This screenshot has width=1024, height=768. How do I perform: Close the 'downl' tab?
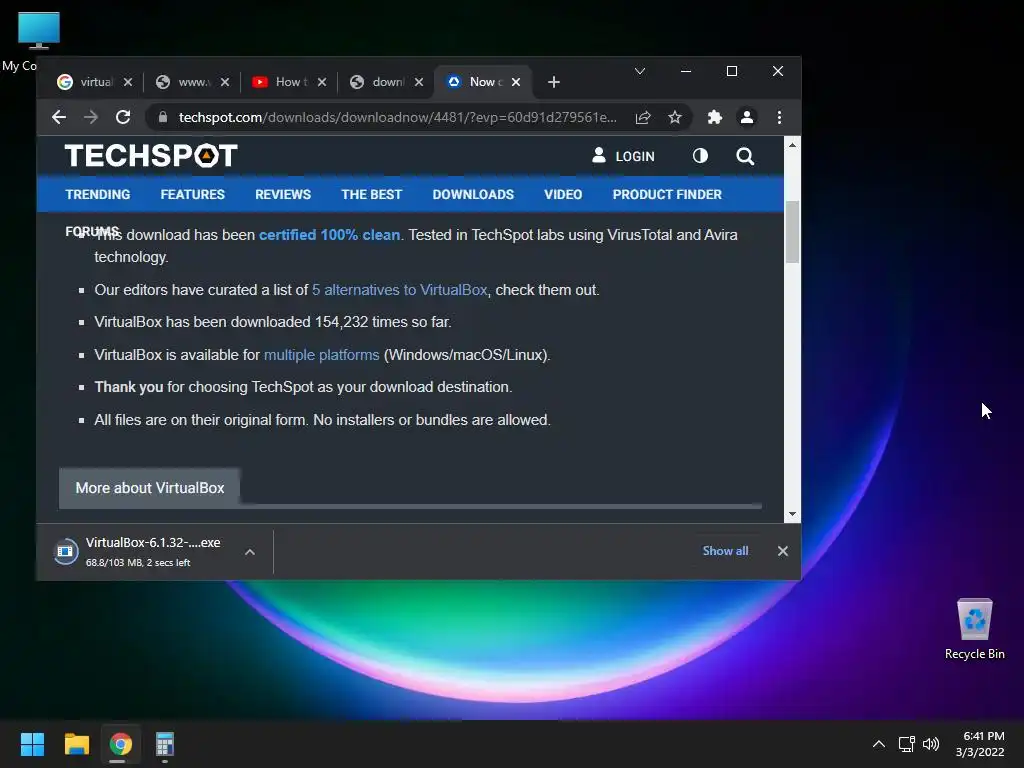tap(419, 82)
